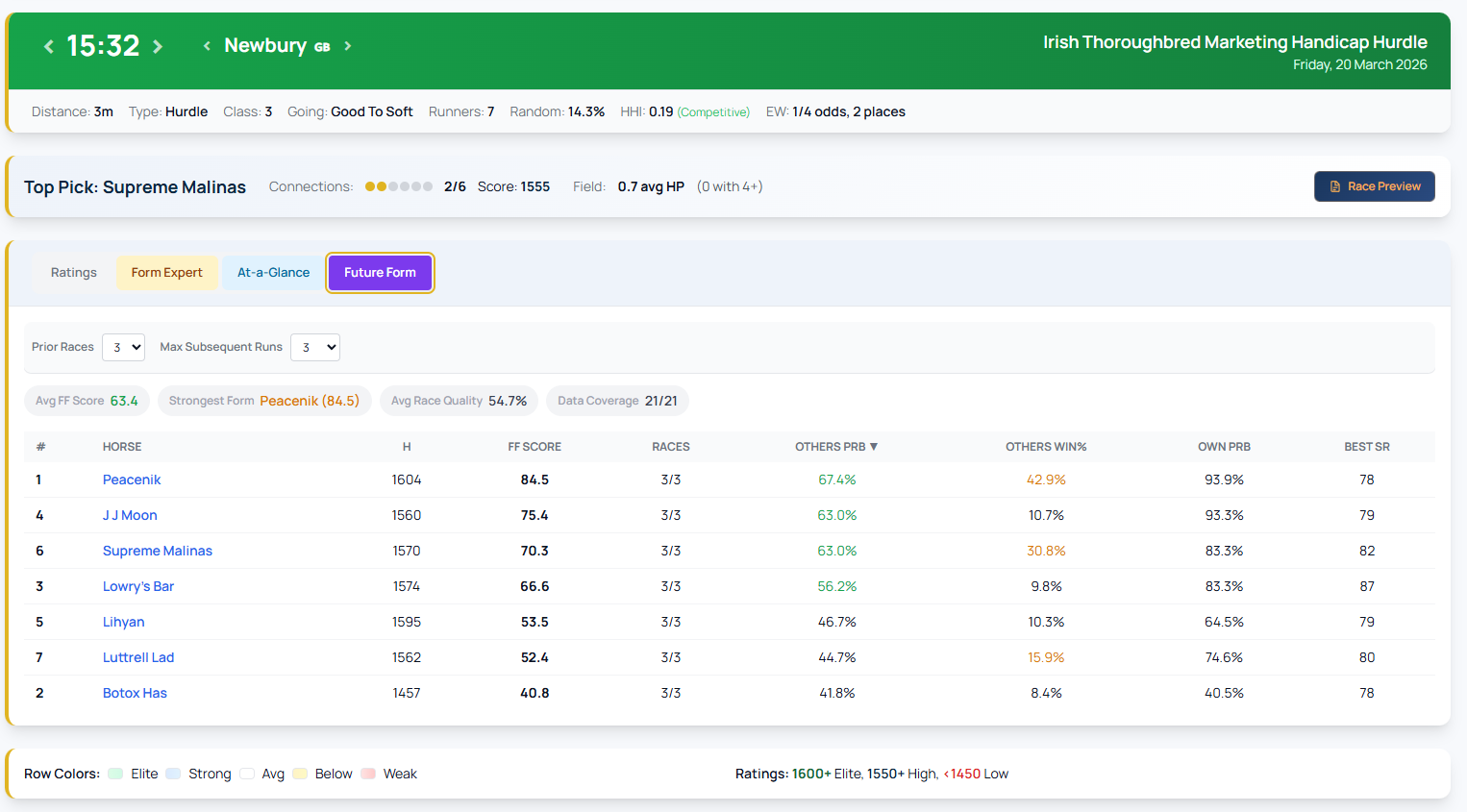Open the At-a-Glance tab
This screenshot has height=812, width=1467.
click(x=273, y=272)
